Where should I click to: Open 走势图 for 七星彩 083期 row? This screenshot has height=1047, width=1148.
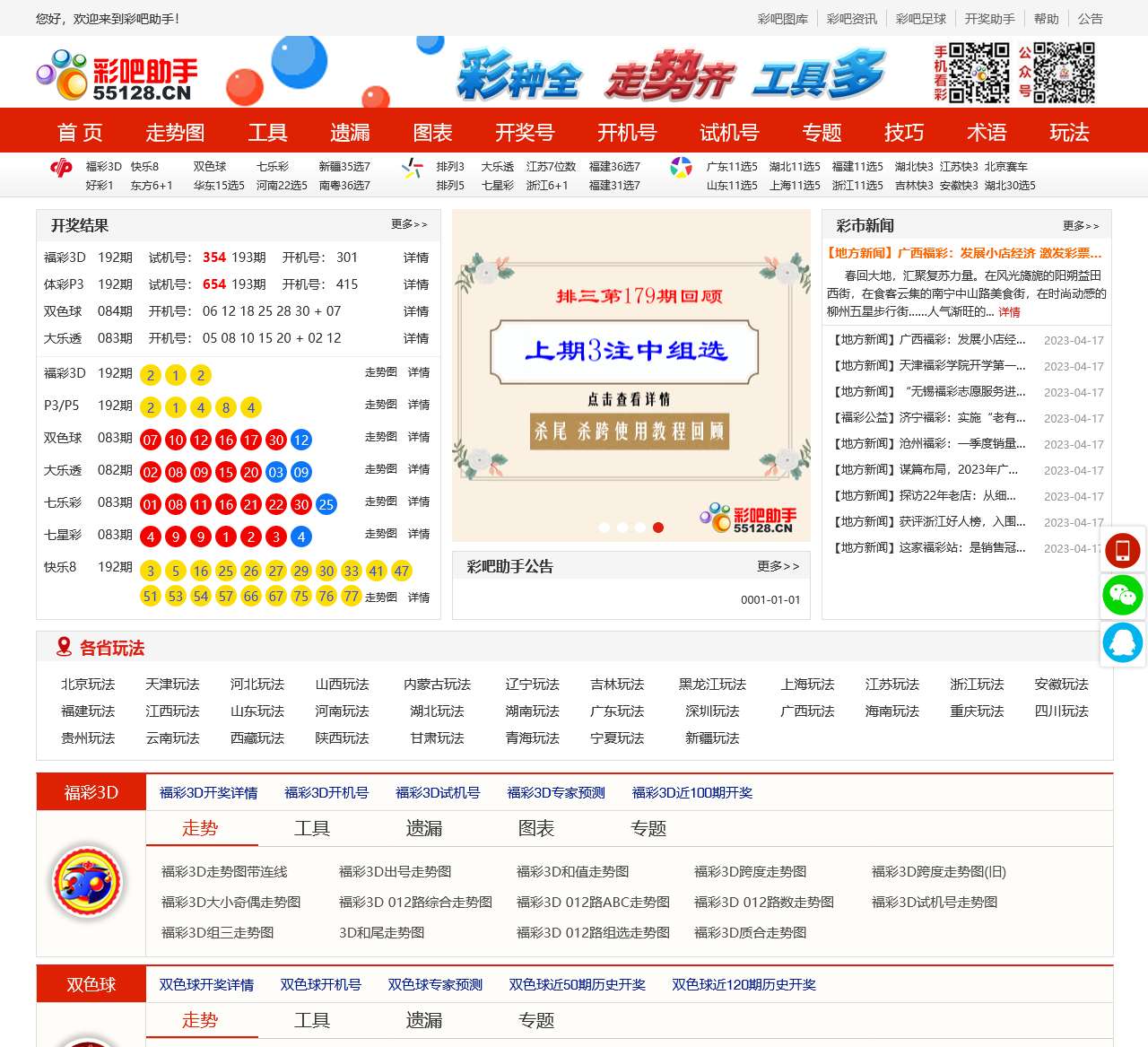point(381,534)
